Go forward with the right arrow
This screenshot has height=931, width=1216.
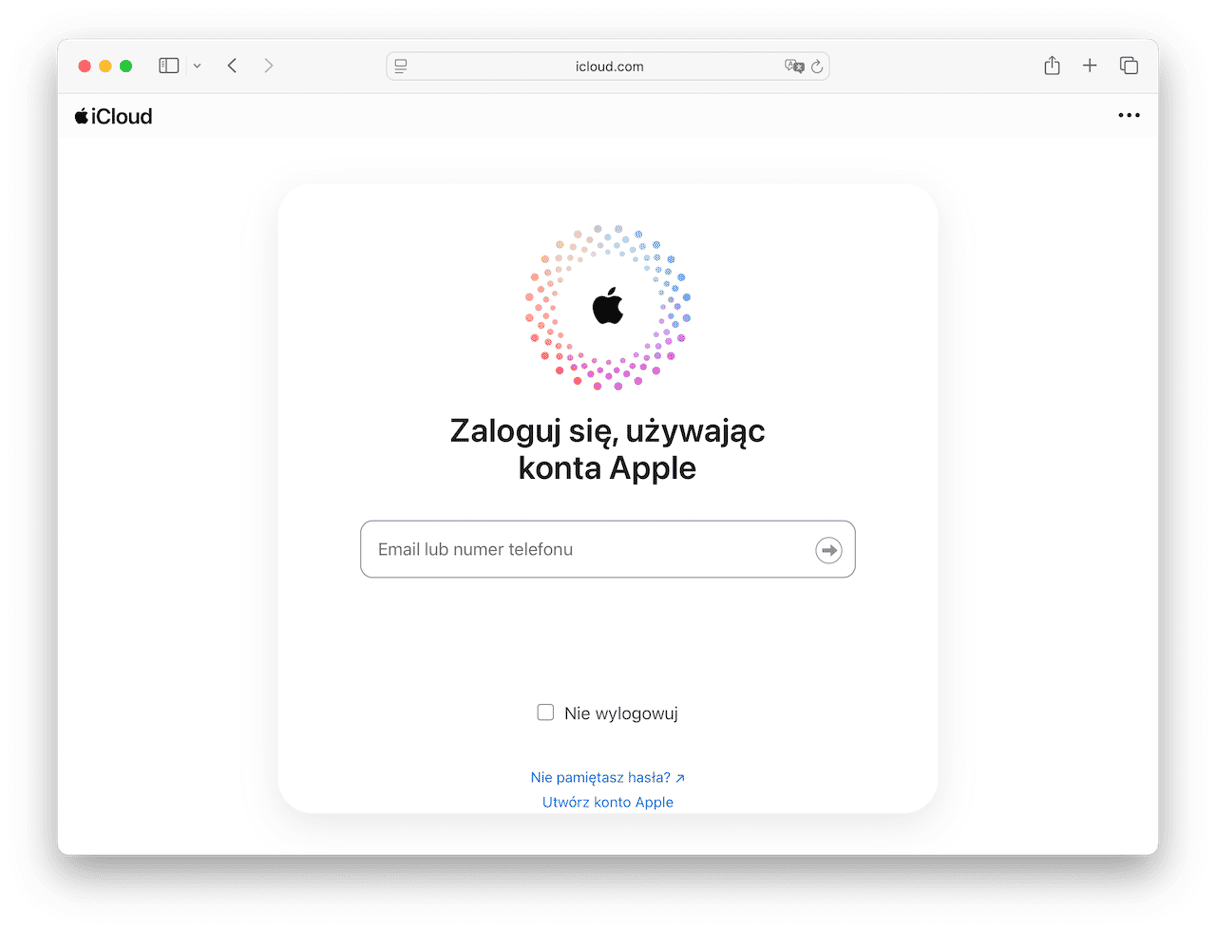click(268, 66)
